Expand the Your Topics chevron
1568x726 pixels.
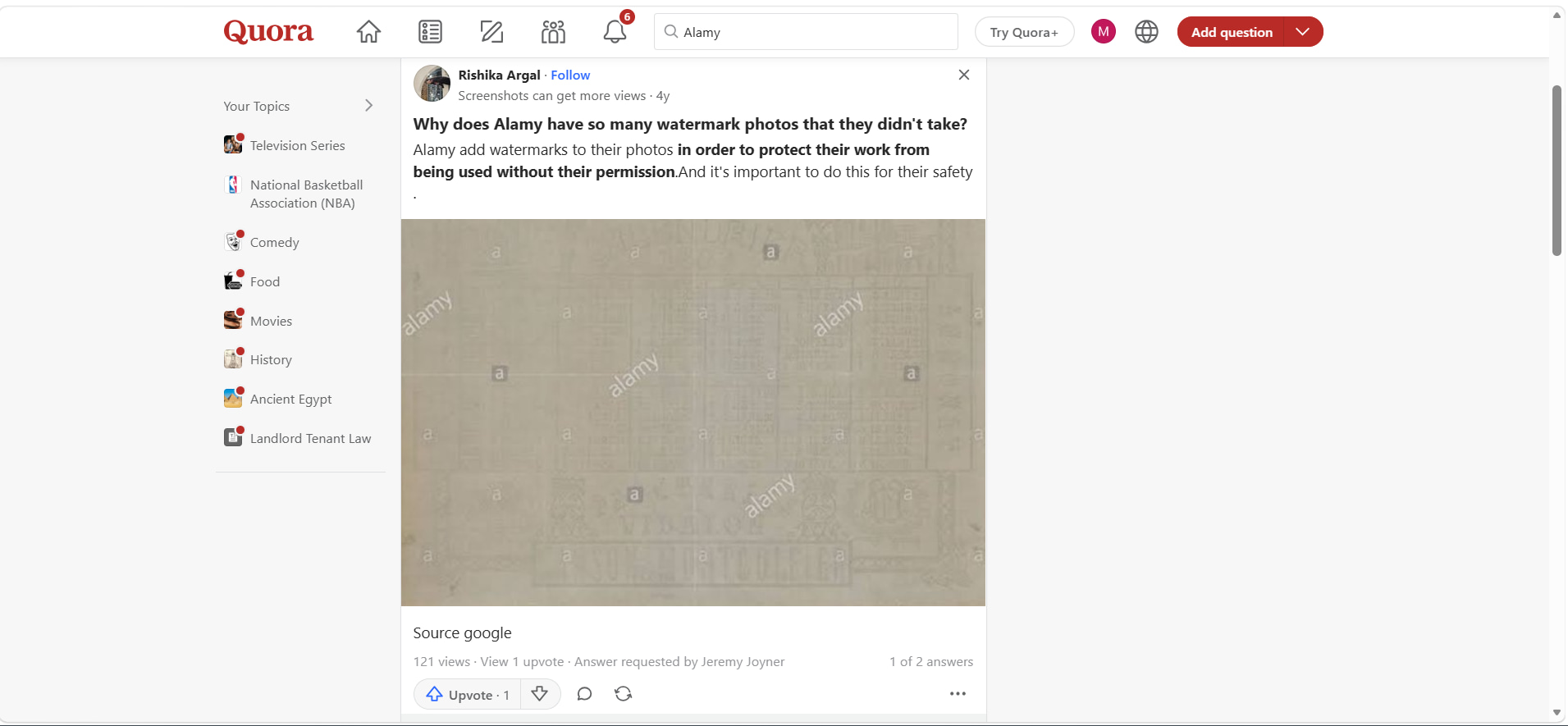369,106
